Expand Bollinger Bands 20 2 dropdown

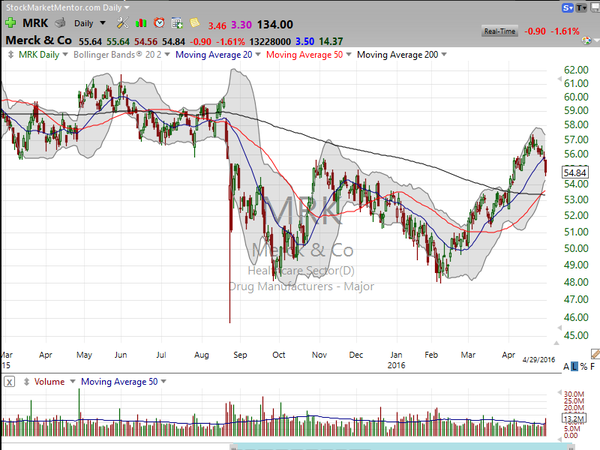point(167,55)
